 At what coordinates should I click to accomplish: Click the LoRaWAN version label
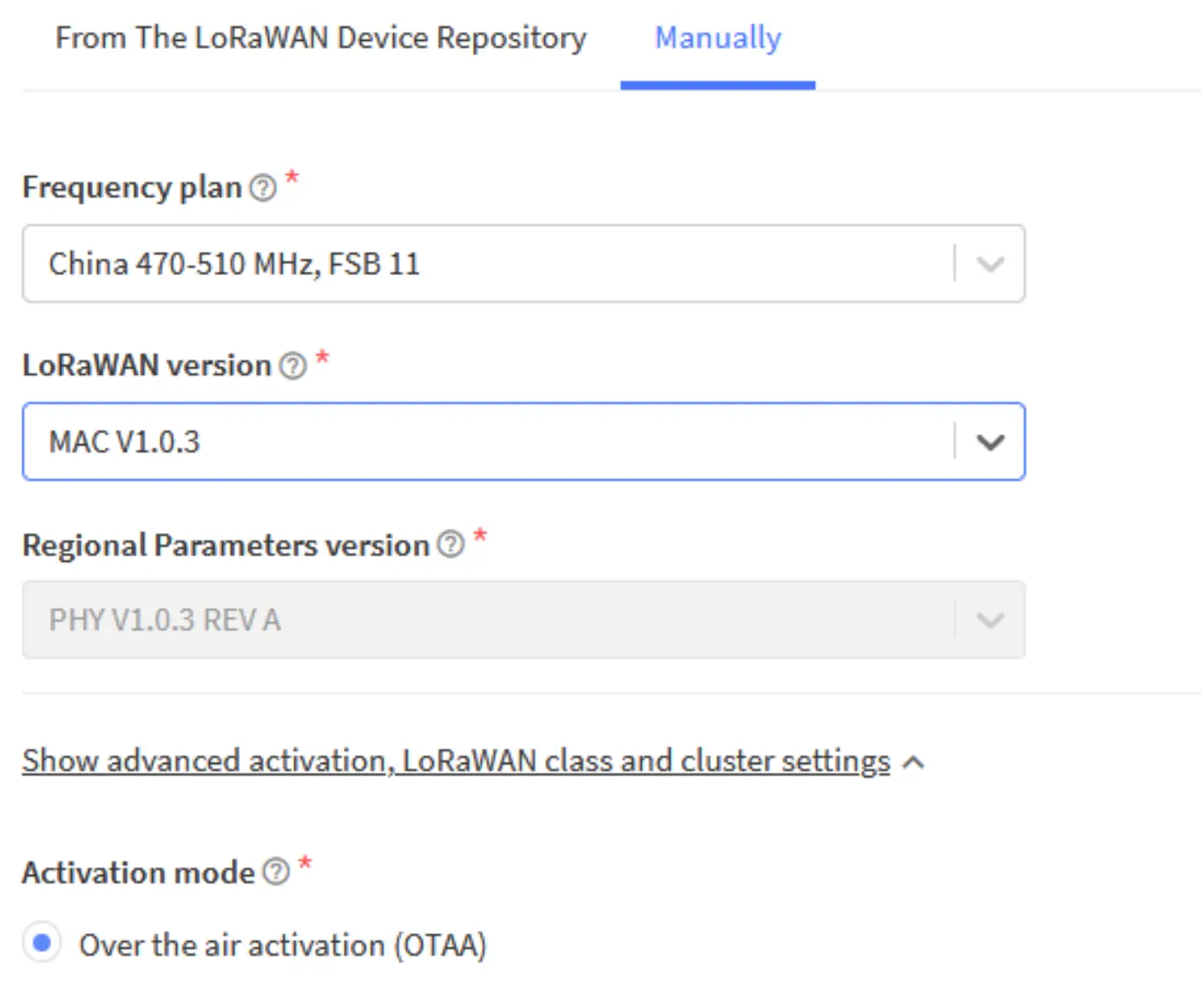[x=147, y=365]
